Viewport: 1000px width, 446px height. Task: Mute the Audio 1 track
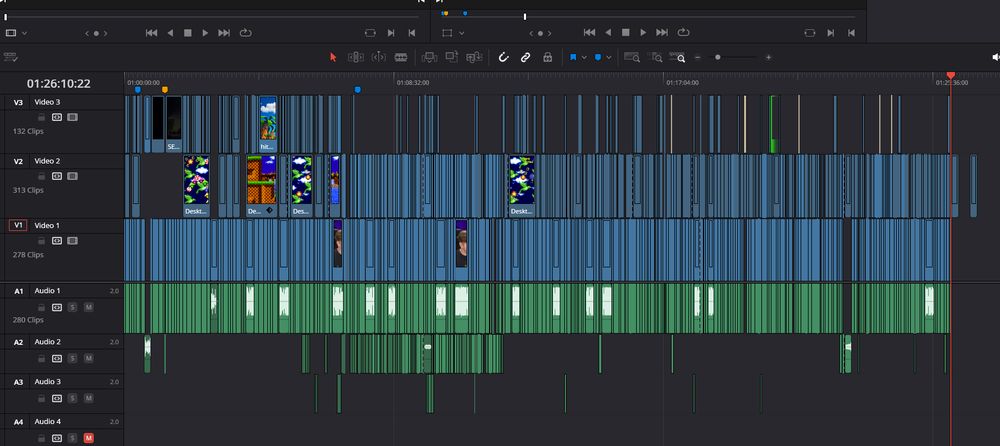pyautogui.click(x=88, y=307)
